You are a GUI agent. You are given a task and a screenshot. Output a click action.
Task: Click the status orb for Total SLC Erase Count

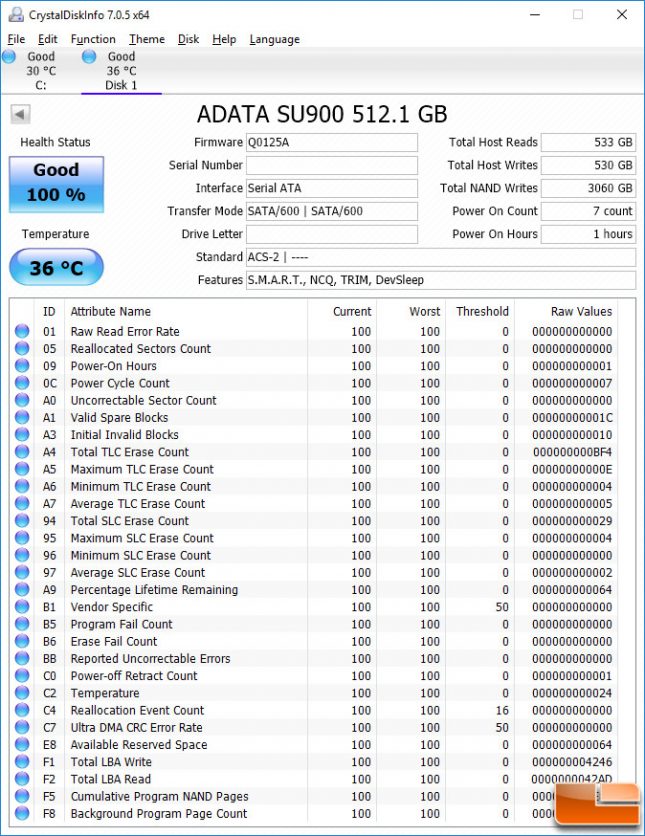pyautogui.click(x=22, y=520)
